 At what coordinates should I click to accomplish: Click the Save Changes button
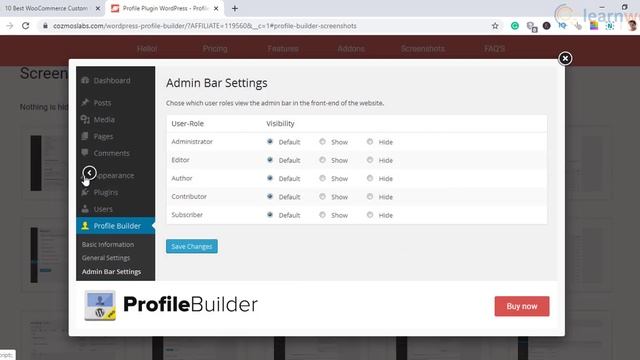191,246
